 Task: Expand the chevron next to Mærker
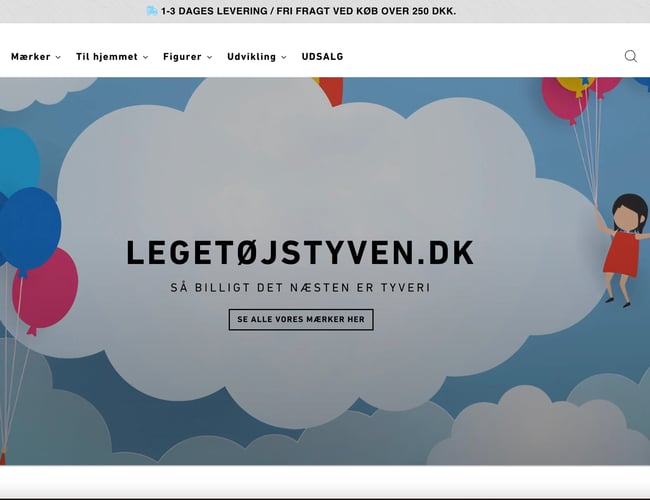[x=58, y=57]
